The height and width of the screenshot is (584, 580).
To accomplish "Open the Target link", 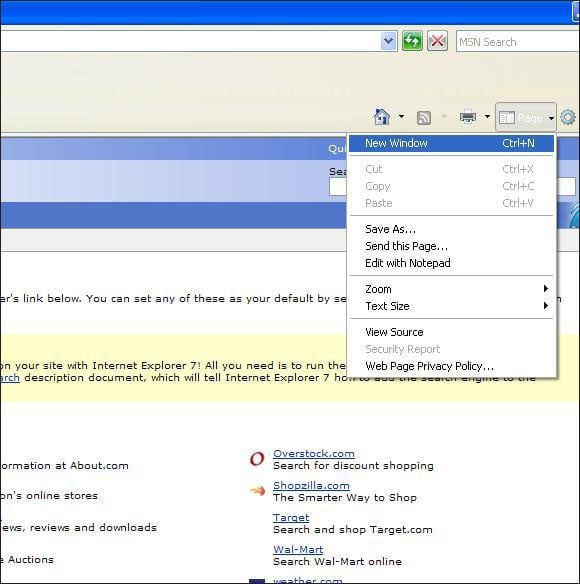I will tap(291, 518).
